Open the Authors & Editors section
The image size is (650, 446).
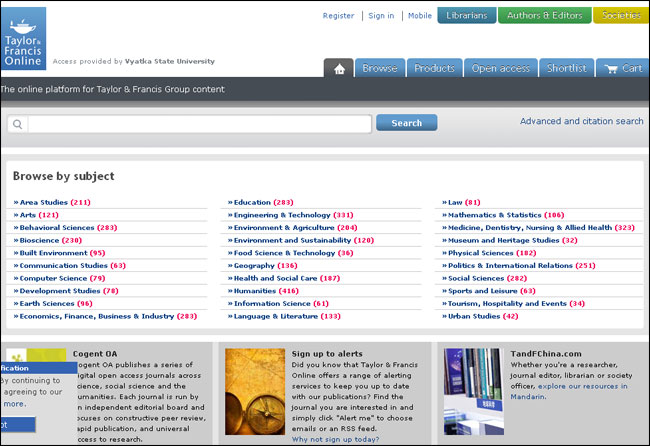click(545, 15)
